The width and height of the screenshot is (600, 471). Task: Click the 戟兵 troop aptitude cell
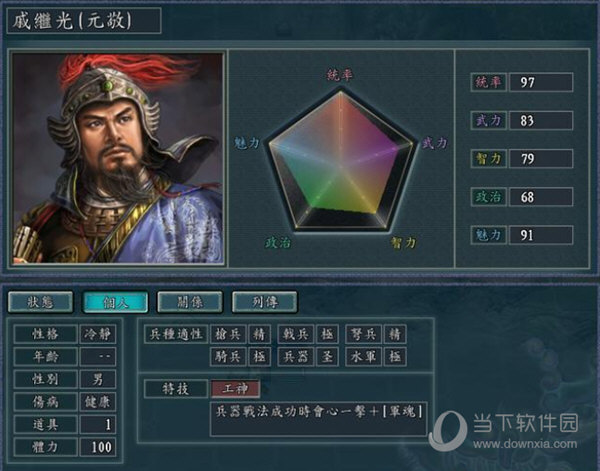pos(296,334)
